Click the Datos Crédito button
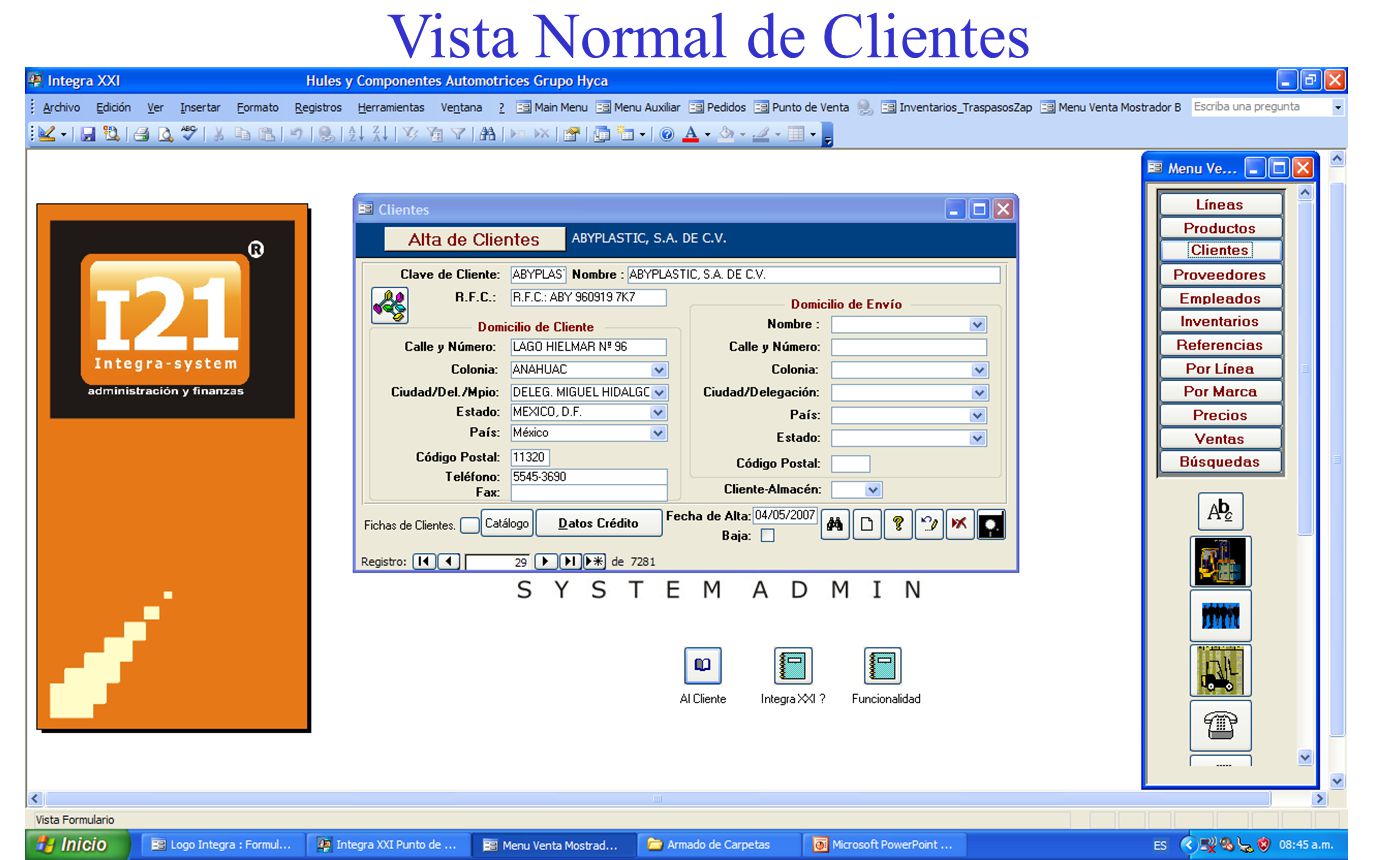Image resolution: width=1380 pixels, height=860 pixels. coord(598,524)
